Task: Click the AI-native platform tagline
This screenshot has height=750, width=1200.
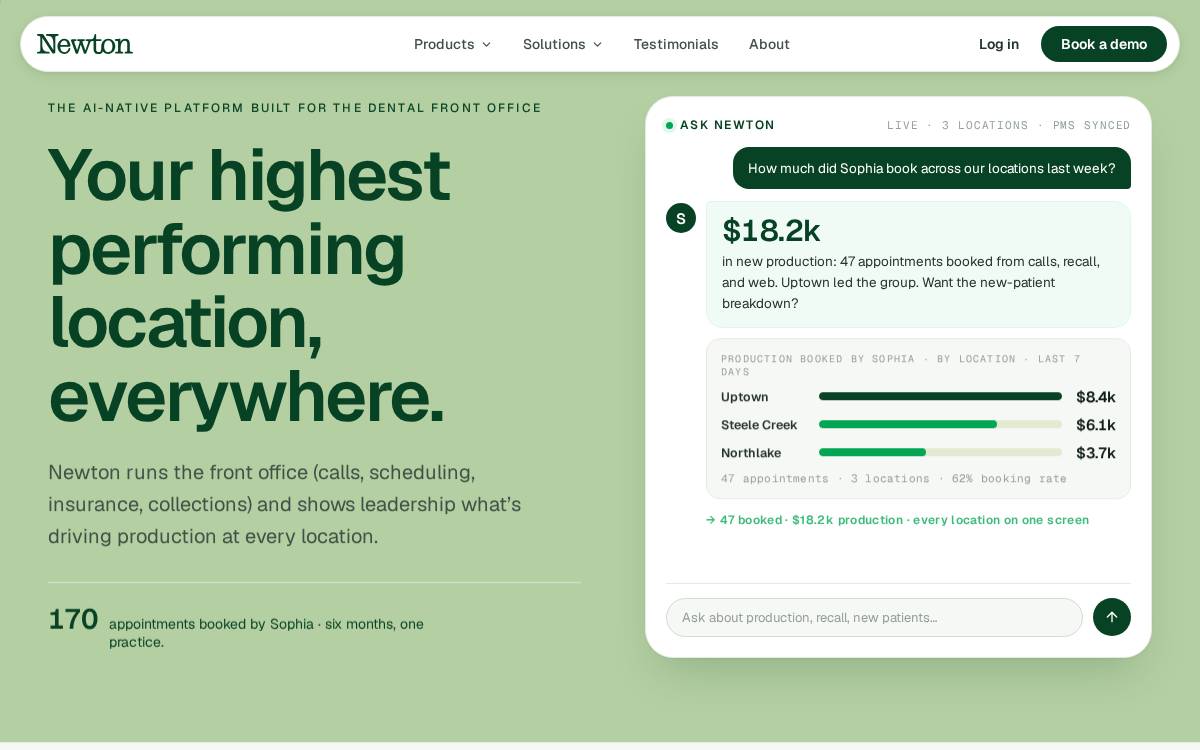Action: (x=295, y=108)
